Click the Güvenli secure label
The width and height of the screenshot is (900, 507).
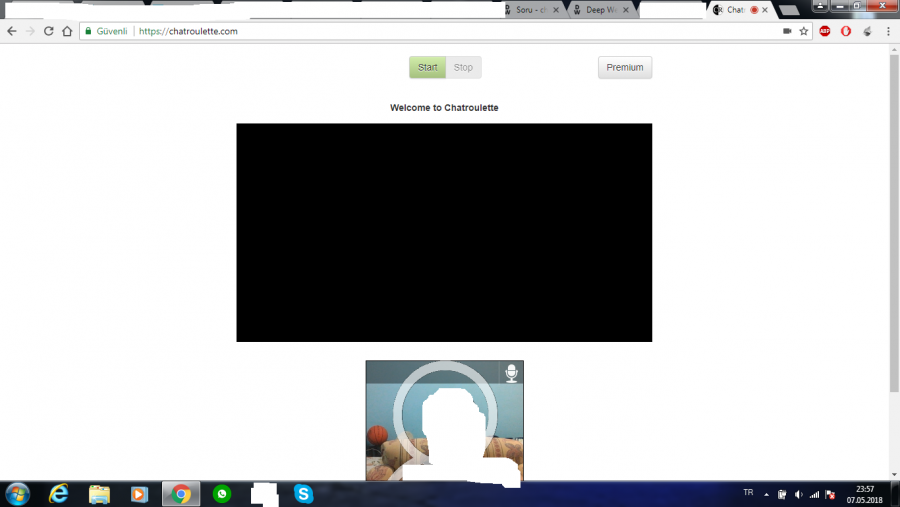coord(111,31)
